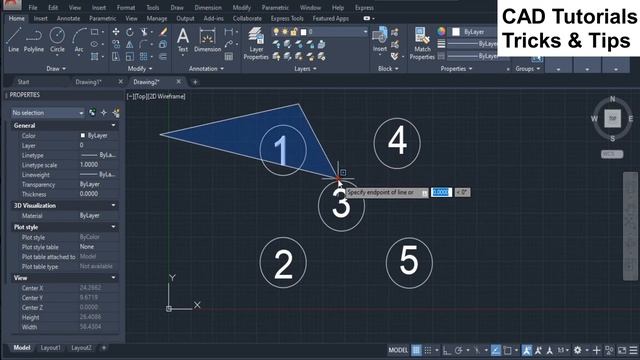Open the Annotate ribbon tab
Screen dimensions: 640x360
(x=68, y=18)
